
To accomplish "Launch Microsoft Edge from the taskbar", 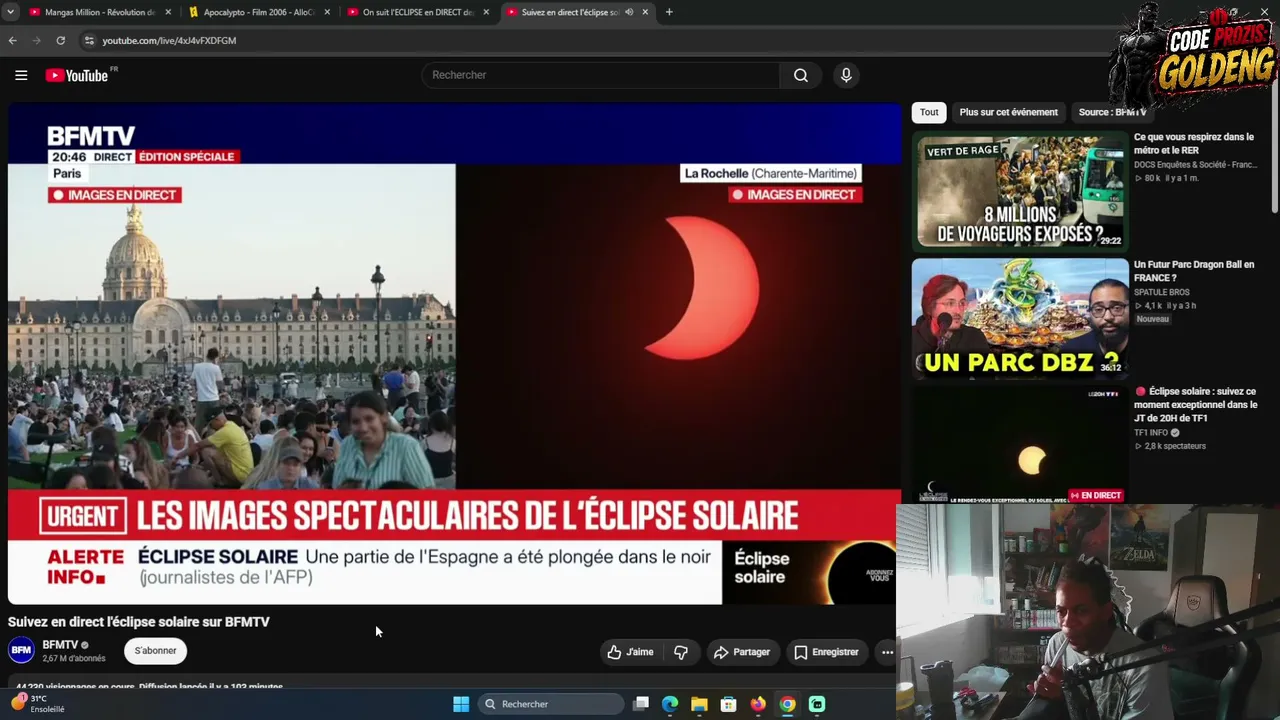I will [670, 704].
